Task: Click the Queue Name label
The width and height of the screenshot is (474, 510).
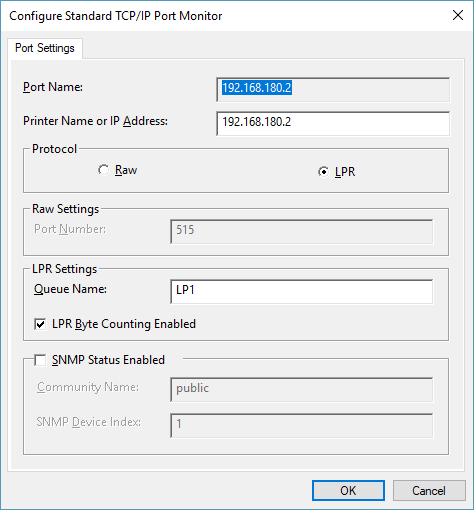Action: coord(70,289)
